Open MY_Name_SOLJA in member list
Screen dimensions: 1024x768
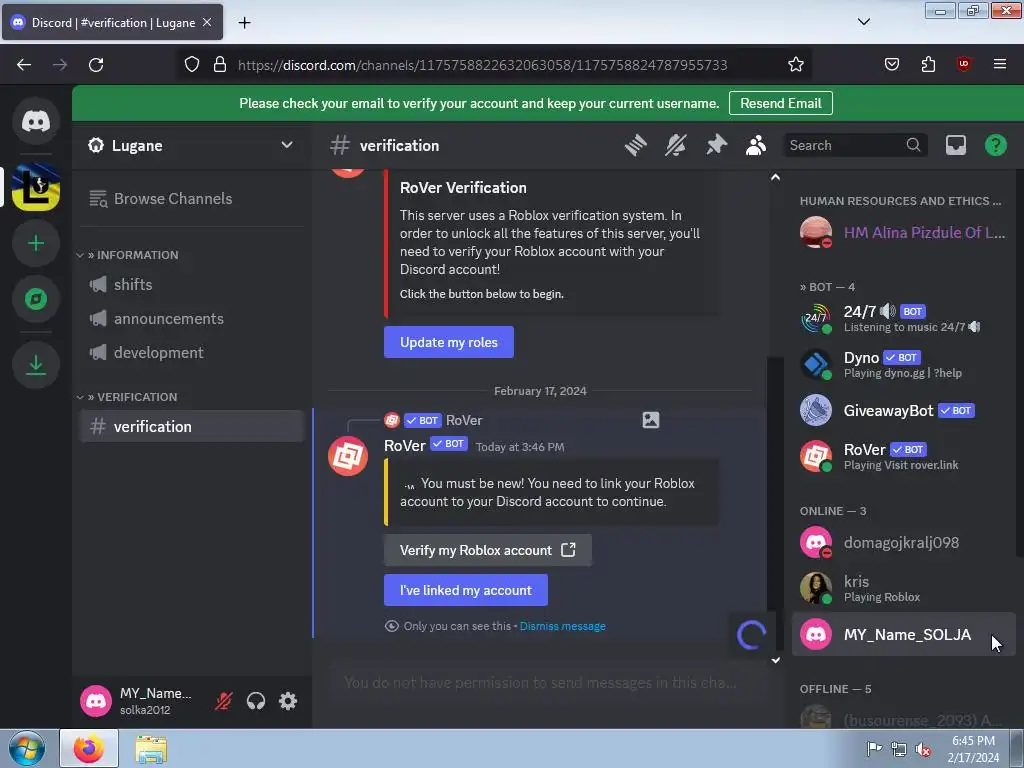click(x=903, y=634)
